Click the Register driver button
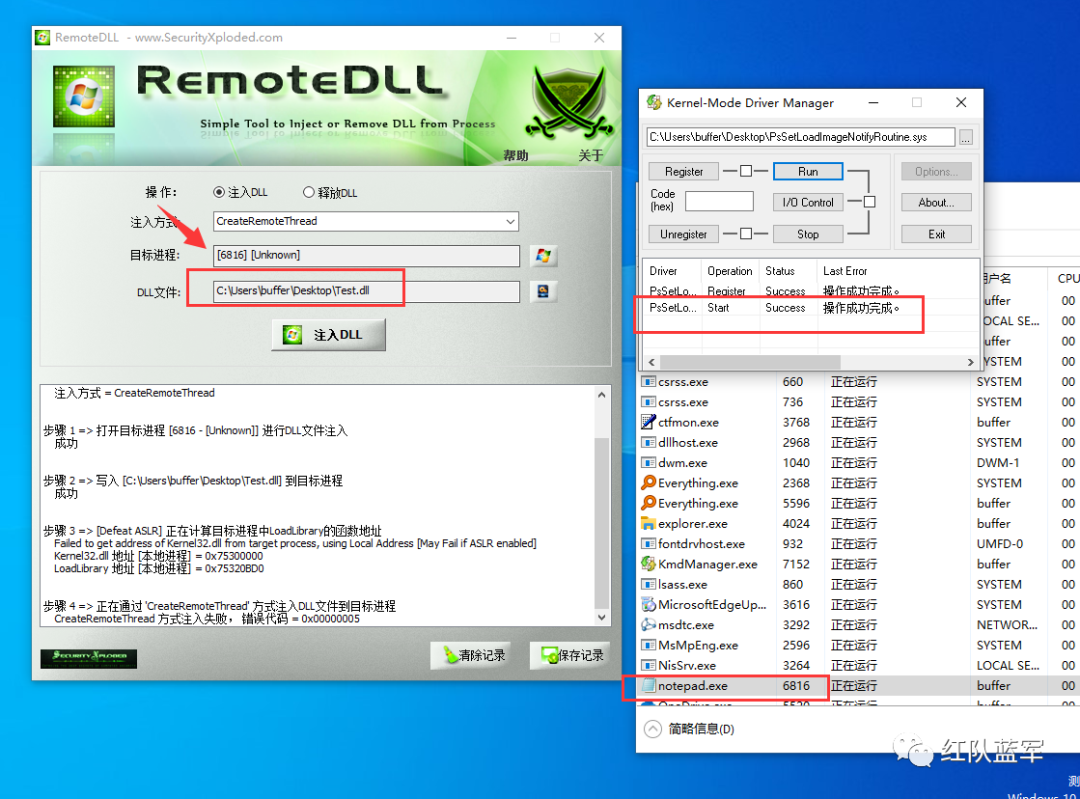 [x=684, y=172]
